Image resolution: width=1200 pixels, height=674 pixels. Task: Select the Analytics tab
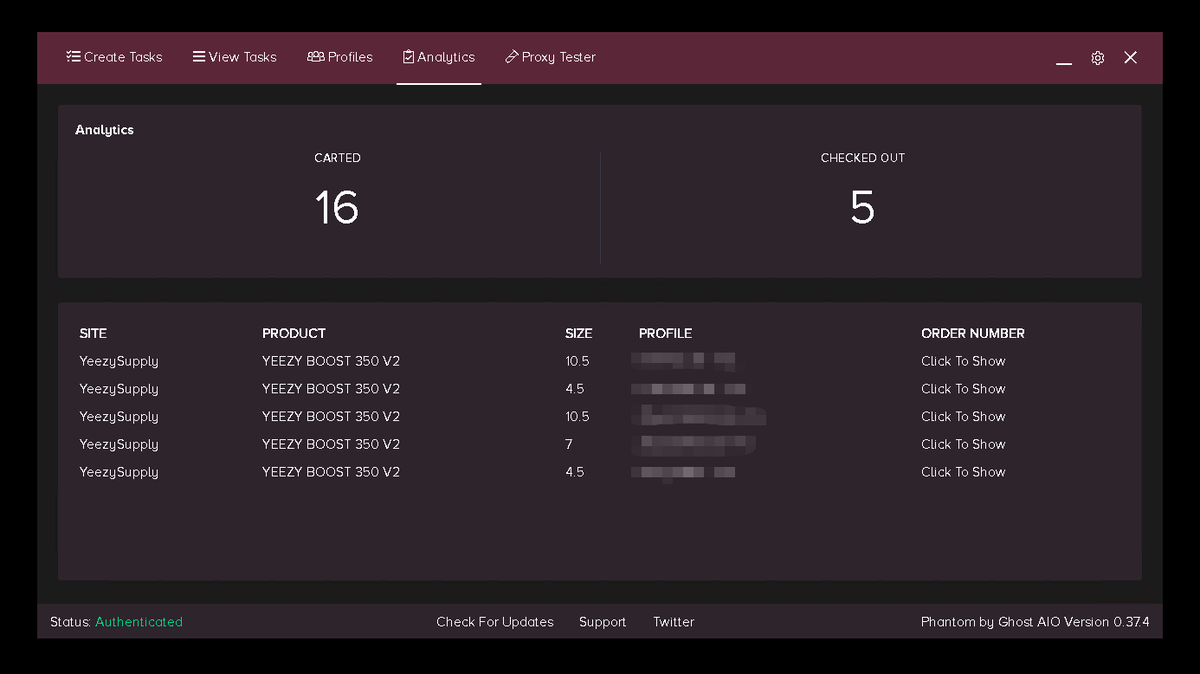(439, 57)
